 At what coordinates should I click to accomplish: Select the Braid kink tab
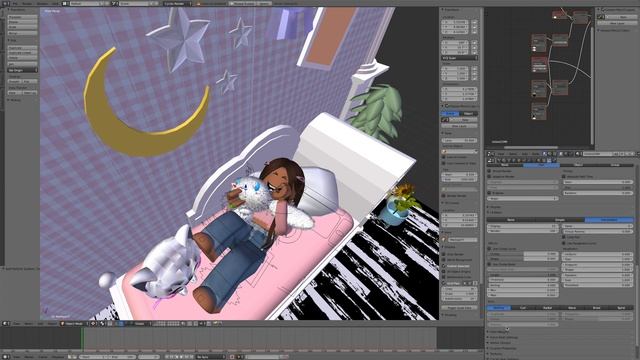point(596,308)
